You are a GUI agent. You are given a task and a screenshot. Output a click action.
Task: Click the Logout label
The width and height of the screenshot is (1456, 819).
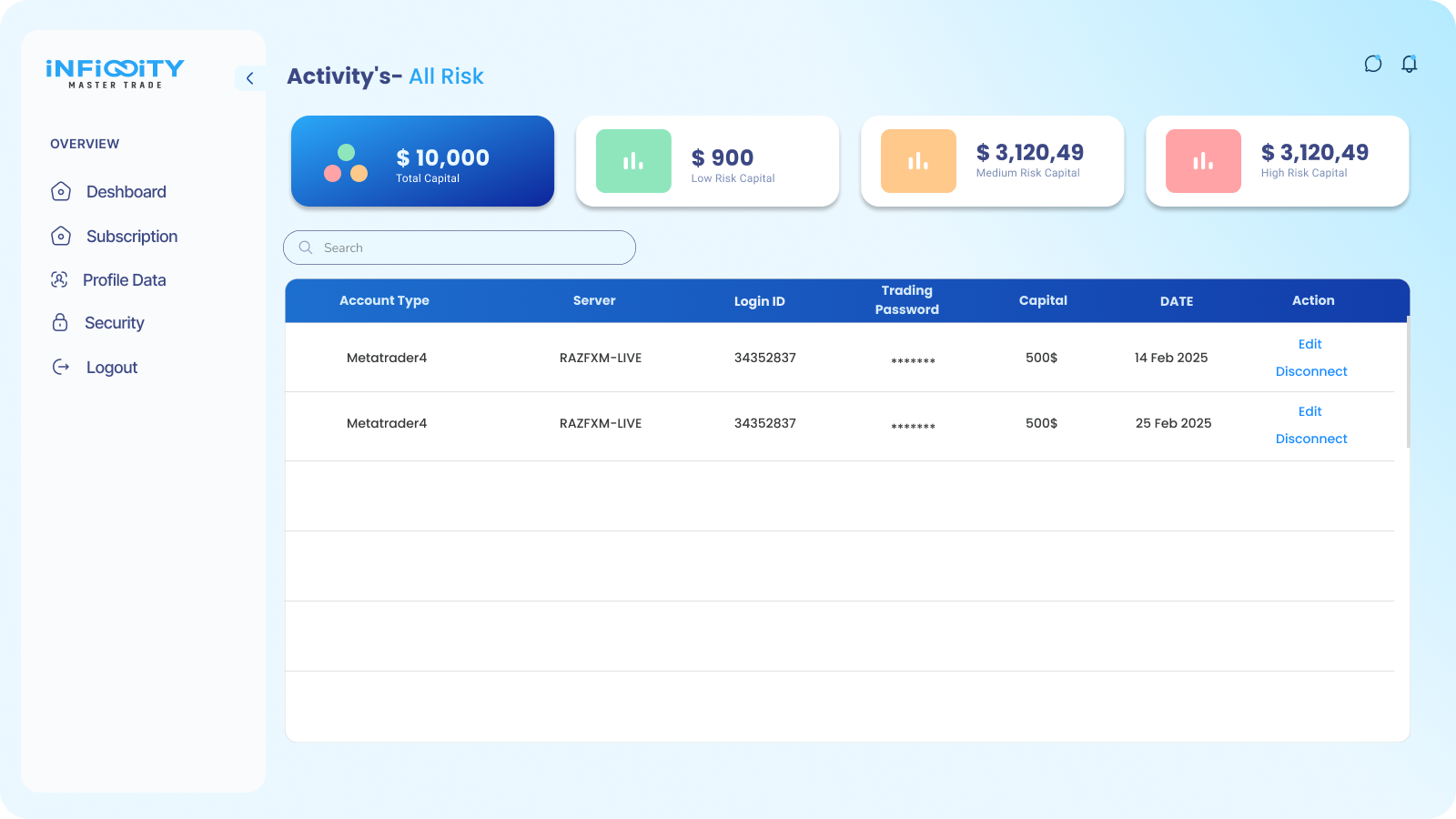(112, 368)
